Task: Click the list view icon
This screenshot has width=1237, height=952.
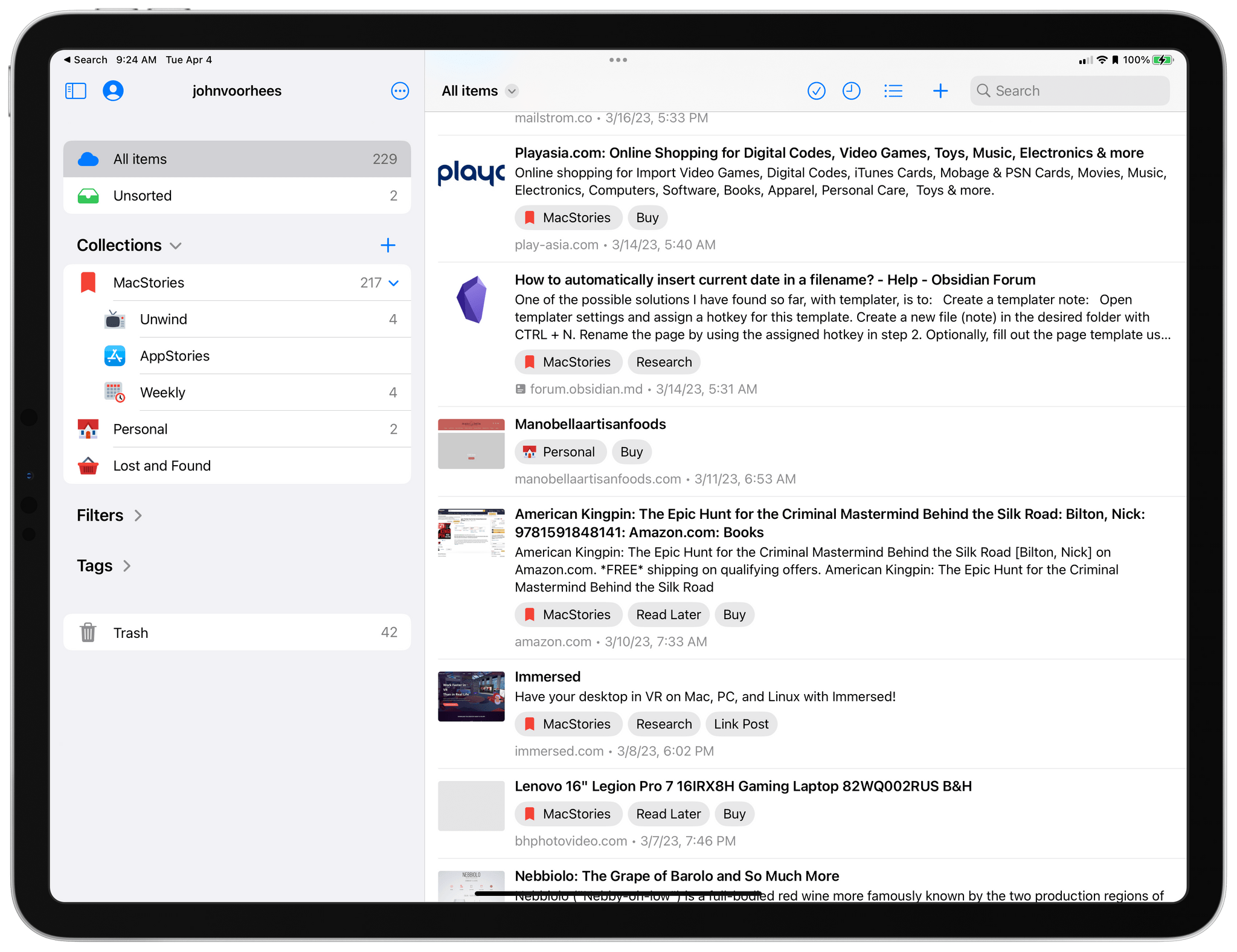Action: pos(893,90)
